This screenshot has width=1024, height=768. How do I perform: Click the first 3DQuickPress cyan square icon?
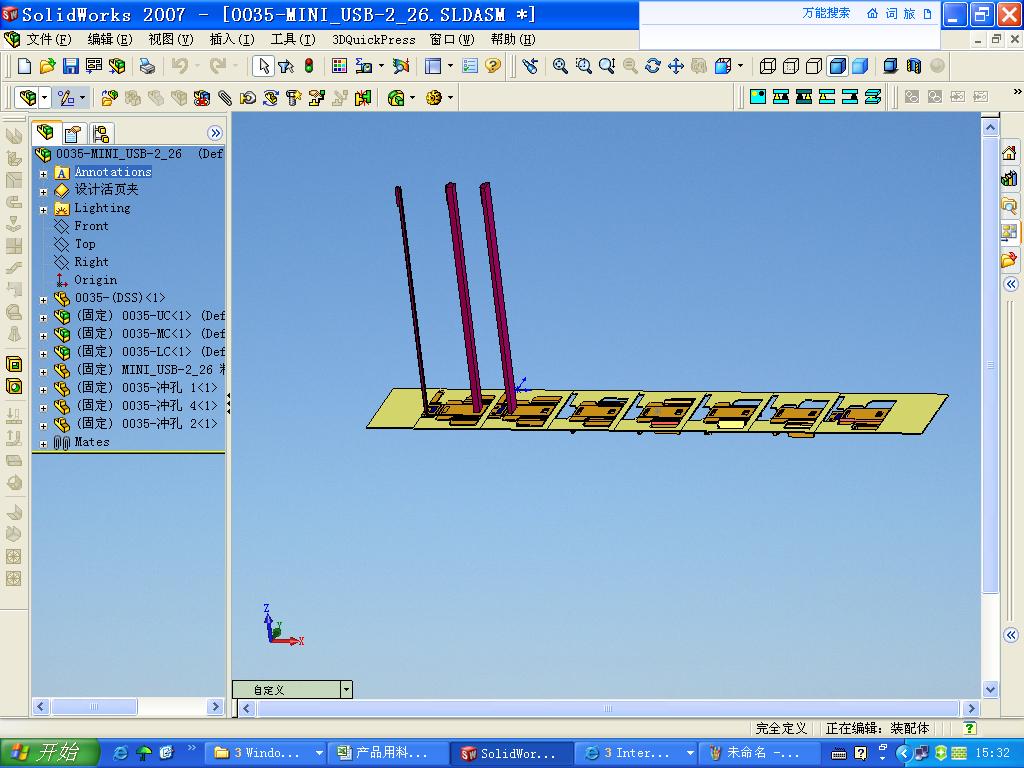tap(758, 97)
